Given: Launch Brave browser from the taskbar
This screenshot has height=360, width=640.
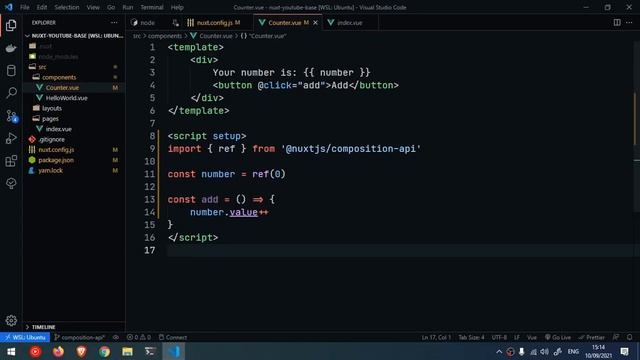Looking at the screenshot, I should click(81, 351).
